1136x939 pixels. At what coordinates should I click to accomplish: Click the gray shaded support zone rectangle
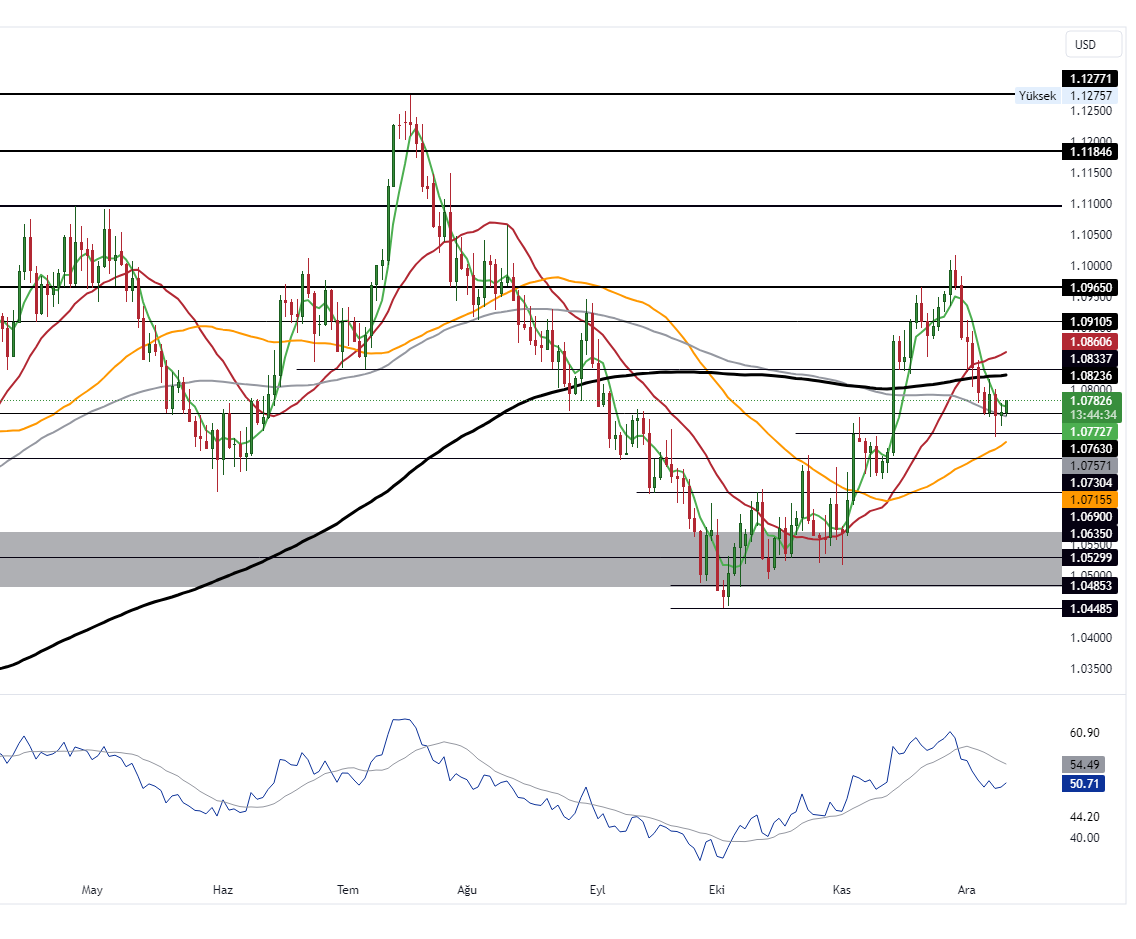pos(400,560)
